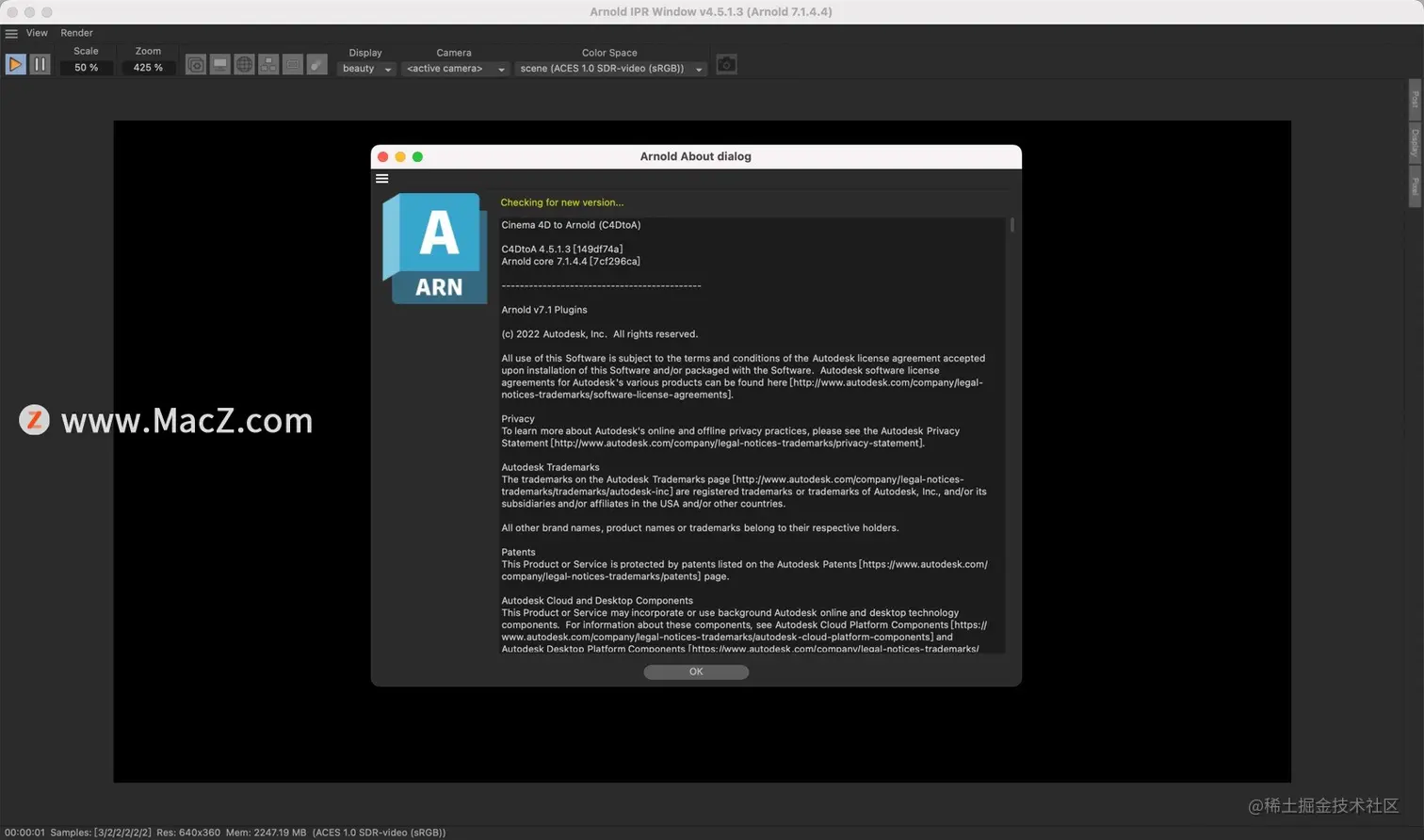Click the 00:00:01 render time in status bar
This screenshot has width=1424, height=840.
point(24,832)
